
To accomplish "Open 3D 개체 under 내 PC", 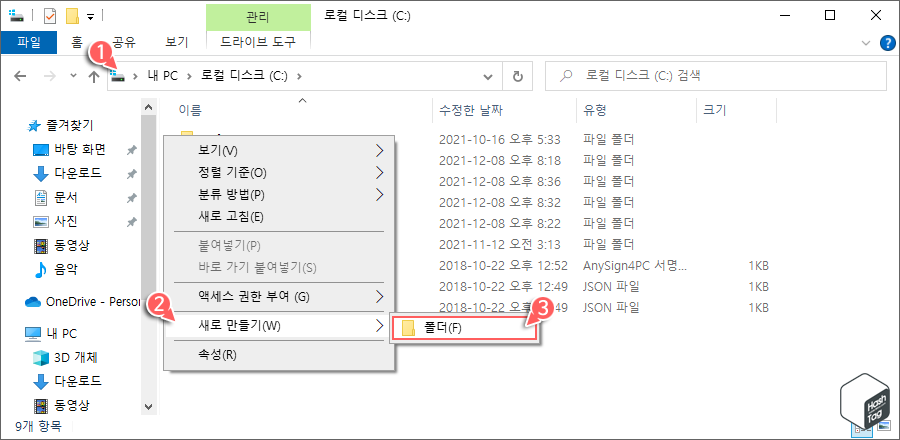I will 75,357.
